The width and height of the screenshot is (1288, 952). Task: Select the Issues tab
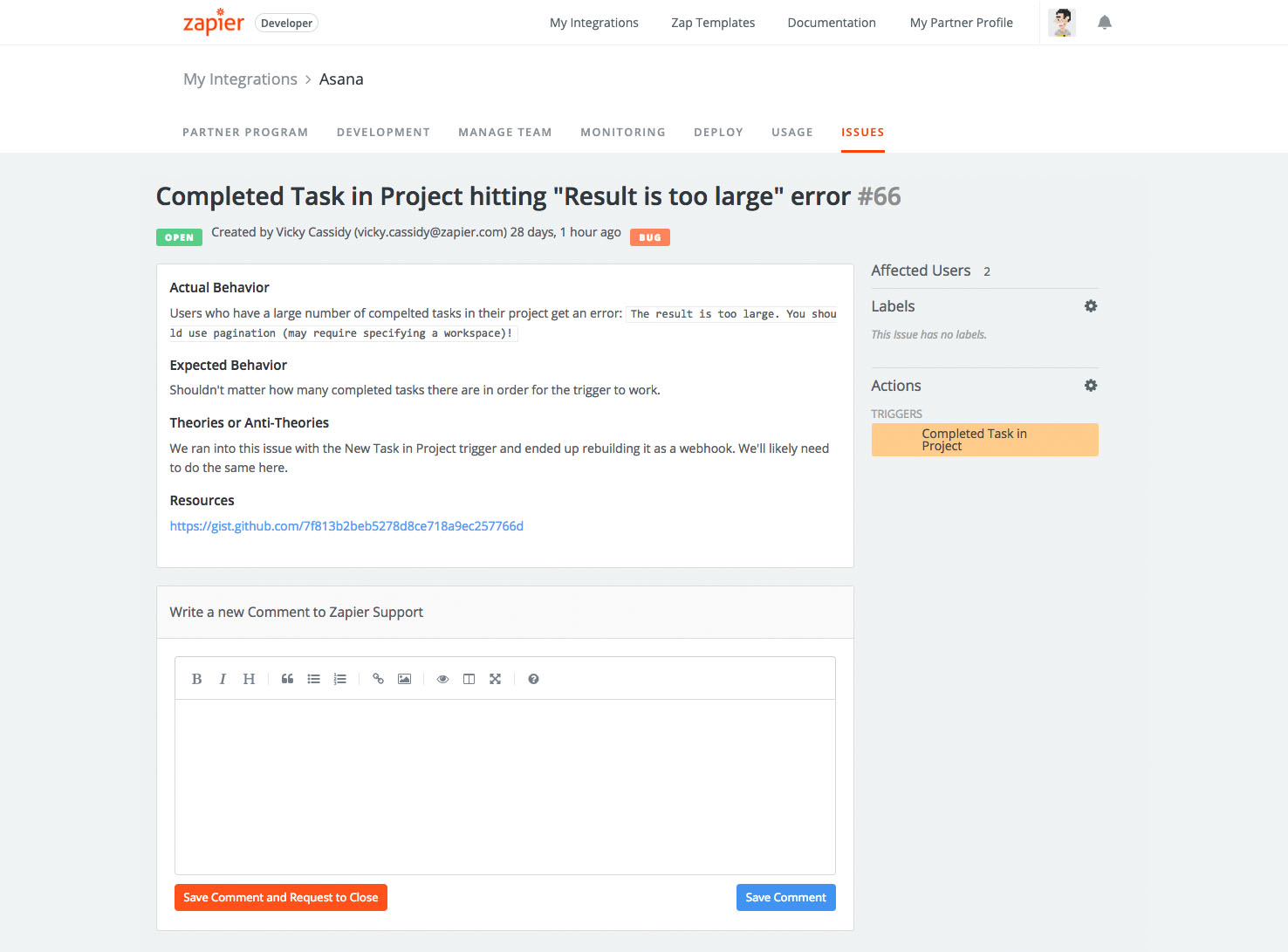tap(863, 133)
